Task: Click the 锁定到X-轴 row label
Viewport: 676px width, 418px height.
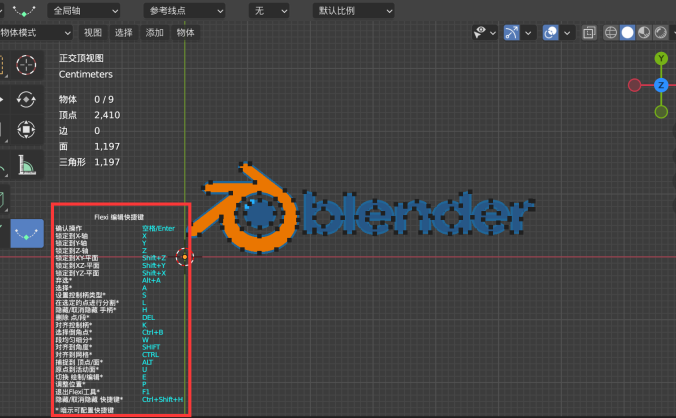Action: point(72,236)
